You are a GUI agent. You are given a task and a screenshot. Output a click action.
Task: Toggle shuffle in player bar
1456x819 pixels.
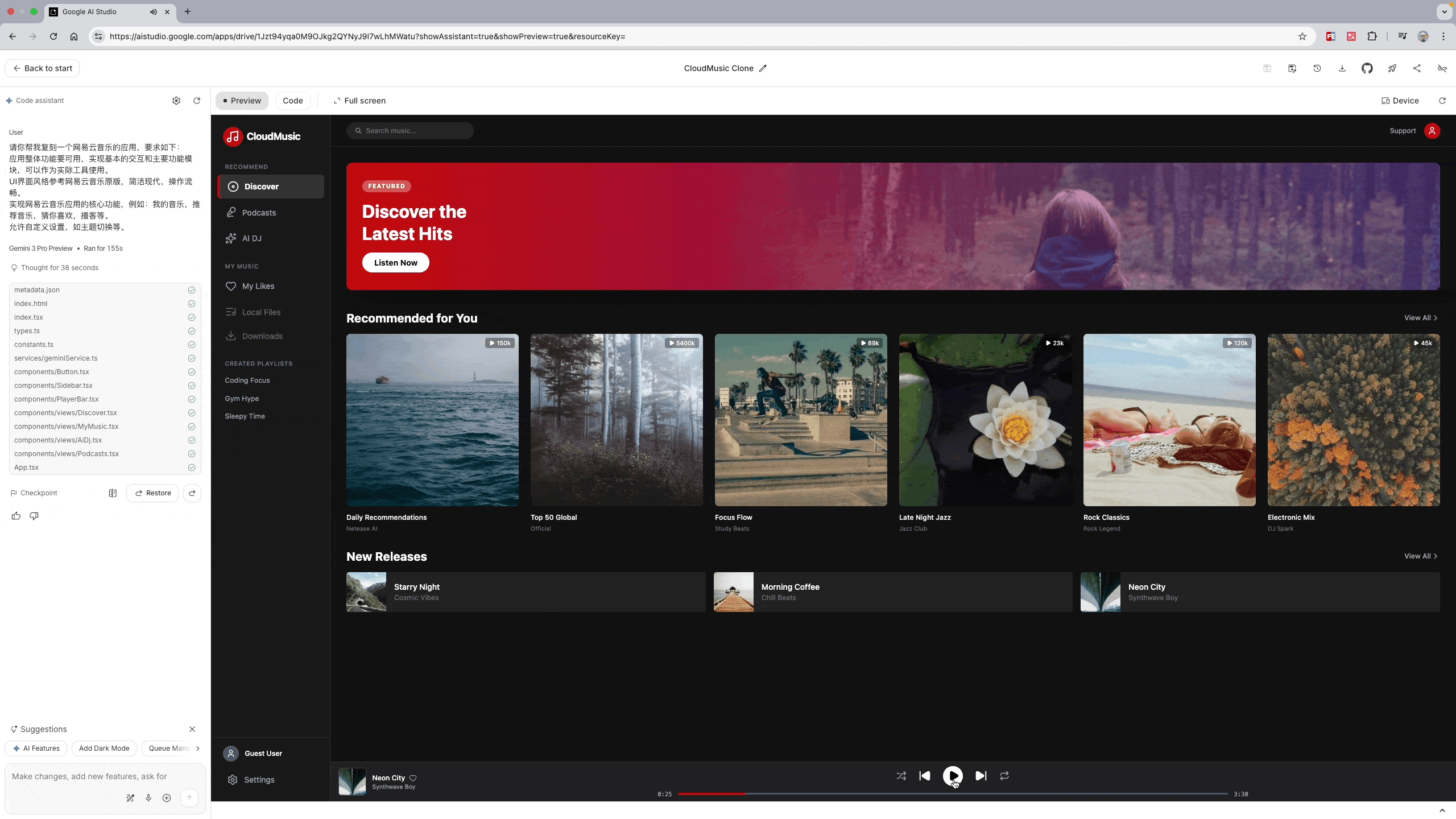(x=901, y=776)
